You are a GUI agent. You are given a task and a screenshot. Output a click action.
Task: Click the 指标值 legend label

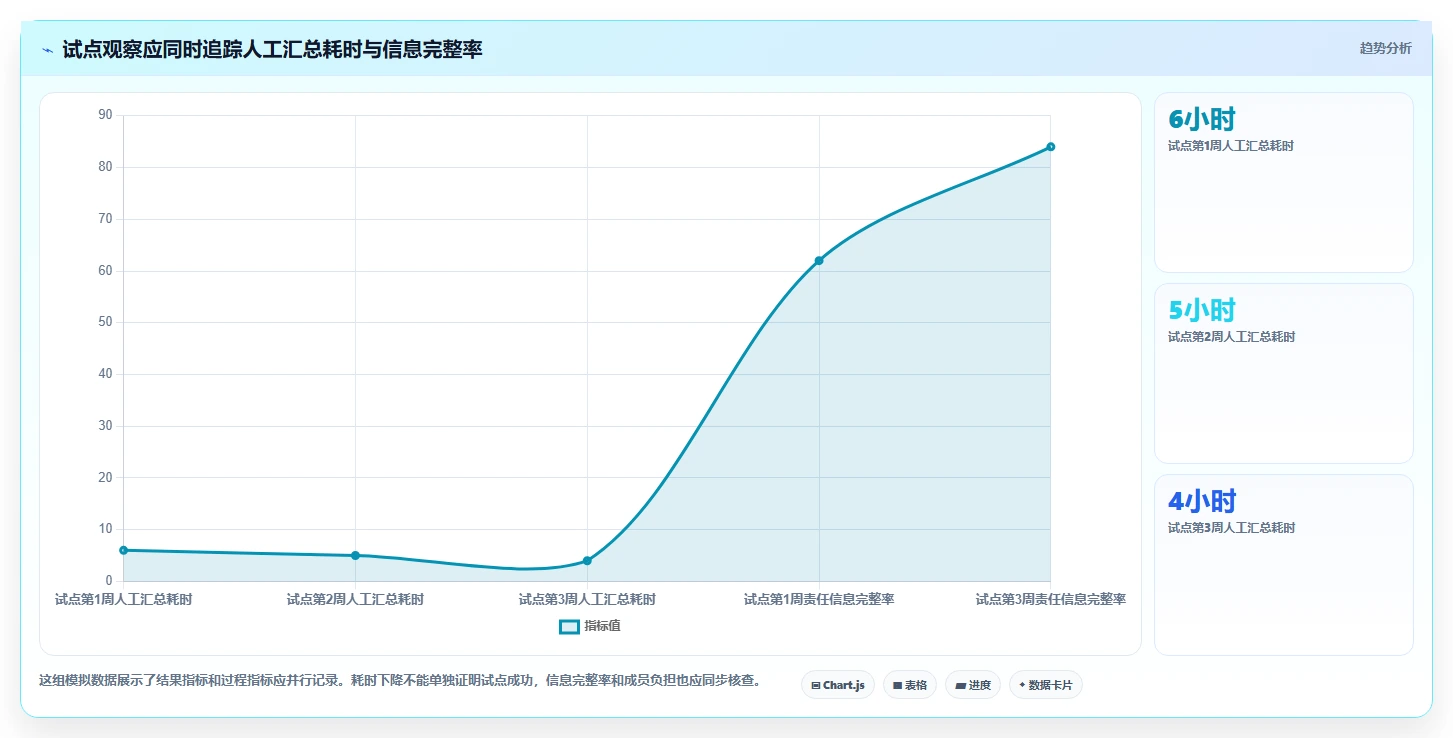tap(602, 626)
